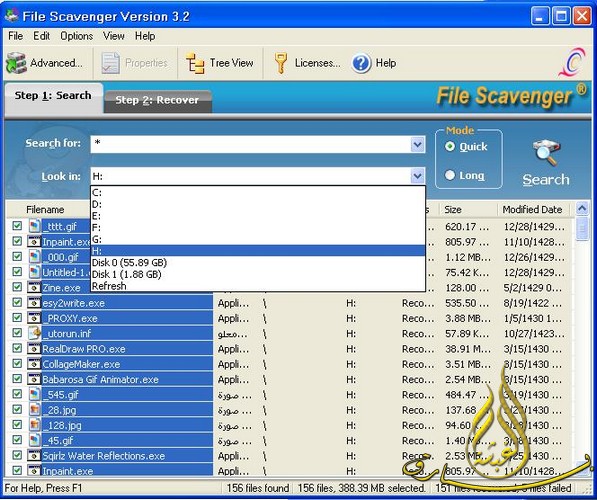Click file icon of Babarosa Gif Animator.exe
Image resolution: width=597 pixels, height=500 pixels.
coord(34,379)
